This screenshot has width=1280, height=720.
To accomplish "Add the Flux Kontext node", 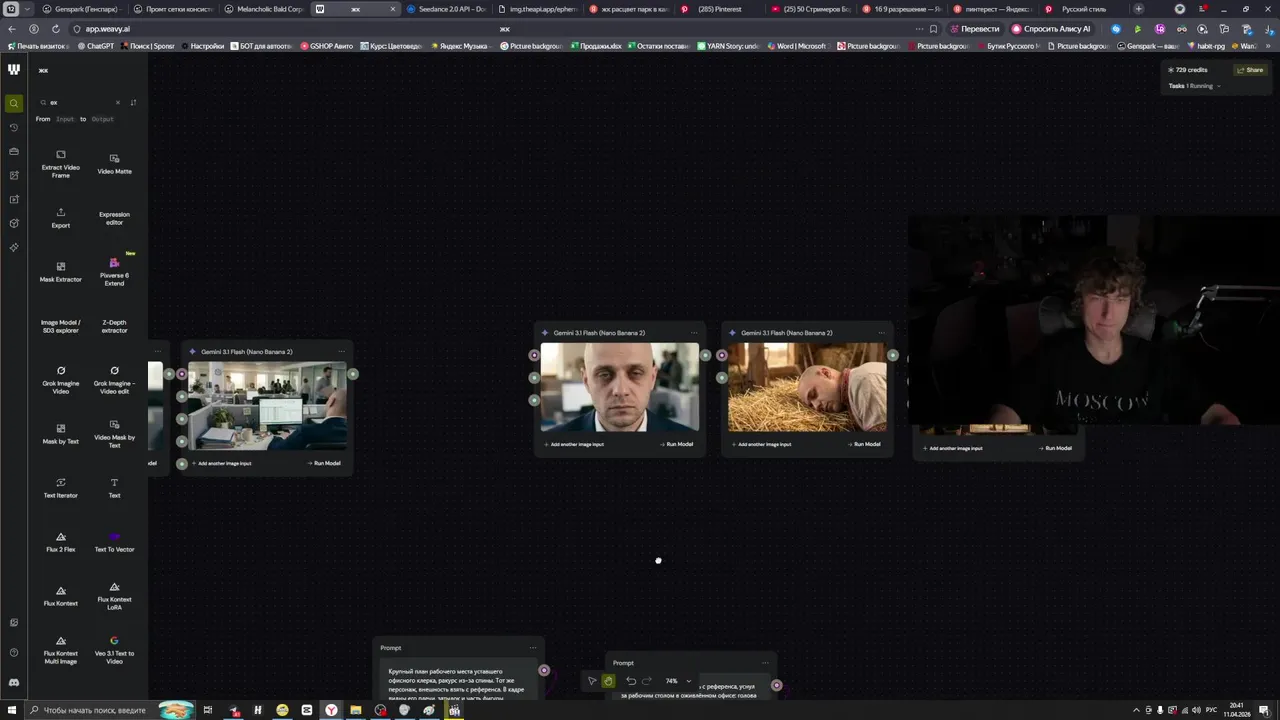I will (61, 596).
